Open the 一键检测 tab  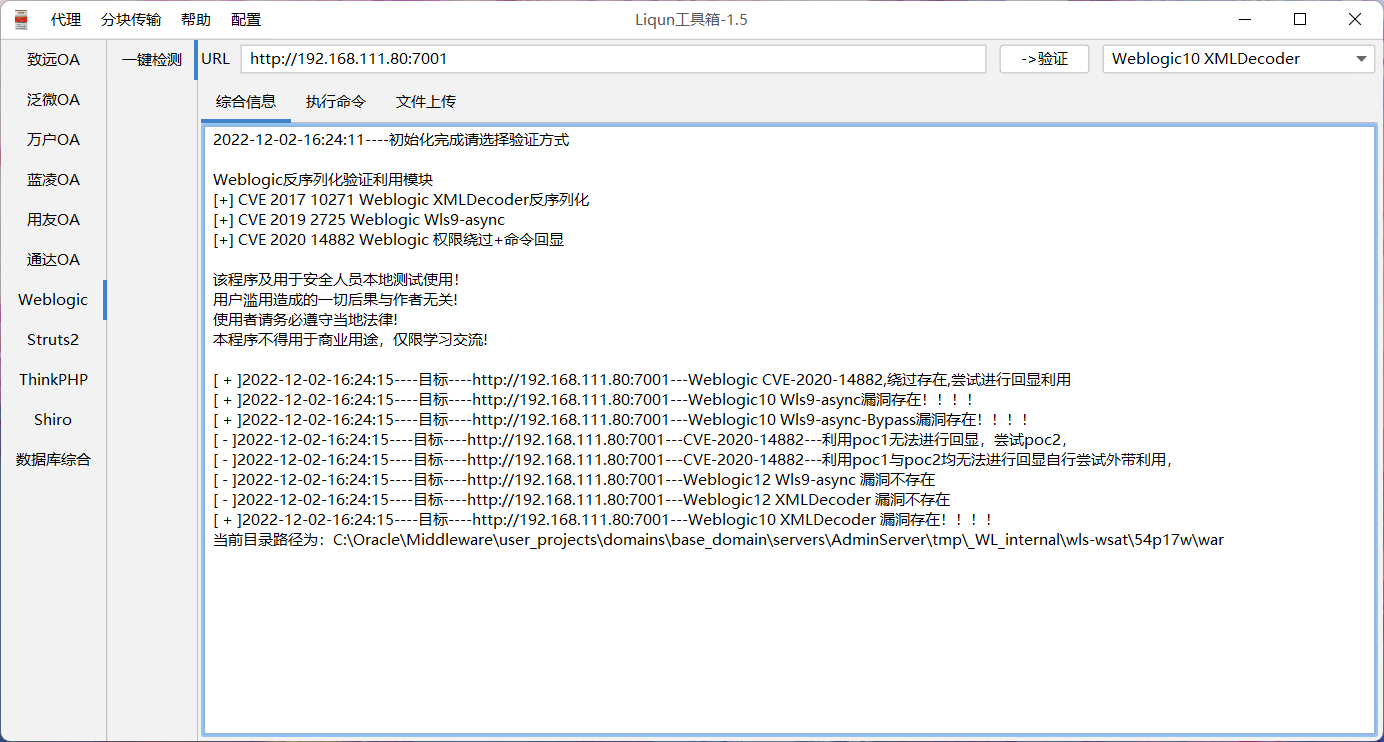point(152,60)
